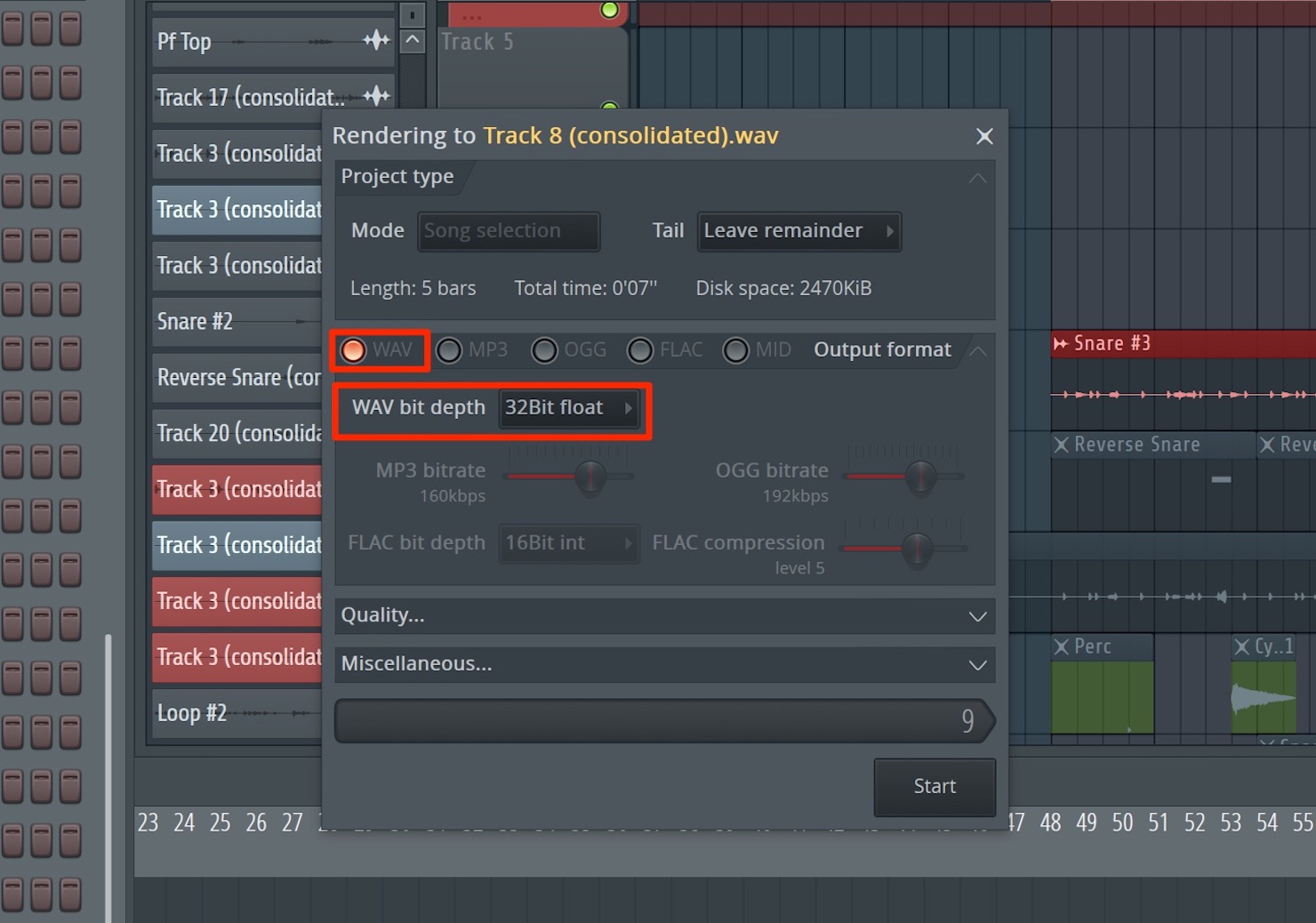Adjust the FLAC compression slider knob

tap(917, 550)
